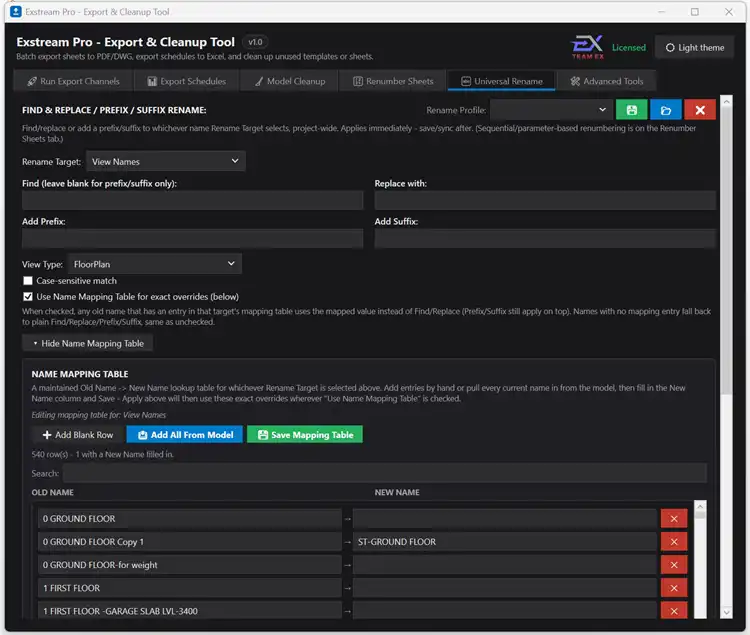The image size is (750, 635).
Task: Click the mapping table scroll-up arrow
Action: (700, 506)
